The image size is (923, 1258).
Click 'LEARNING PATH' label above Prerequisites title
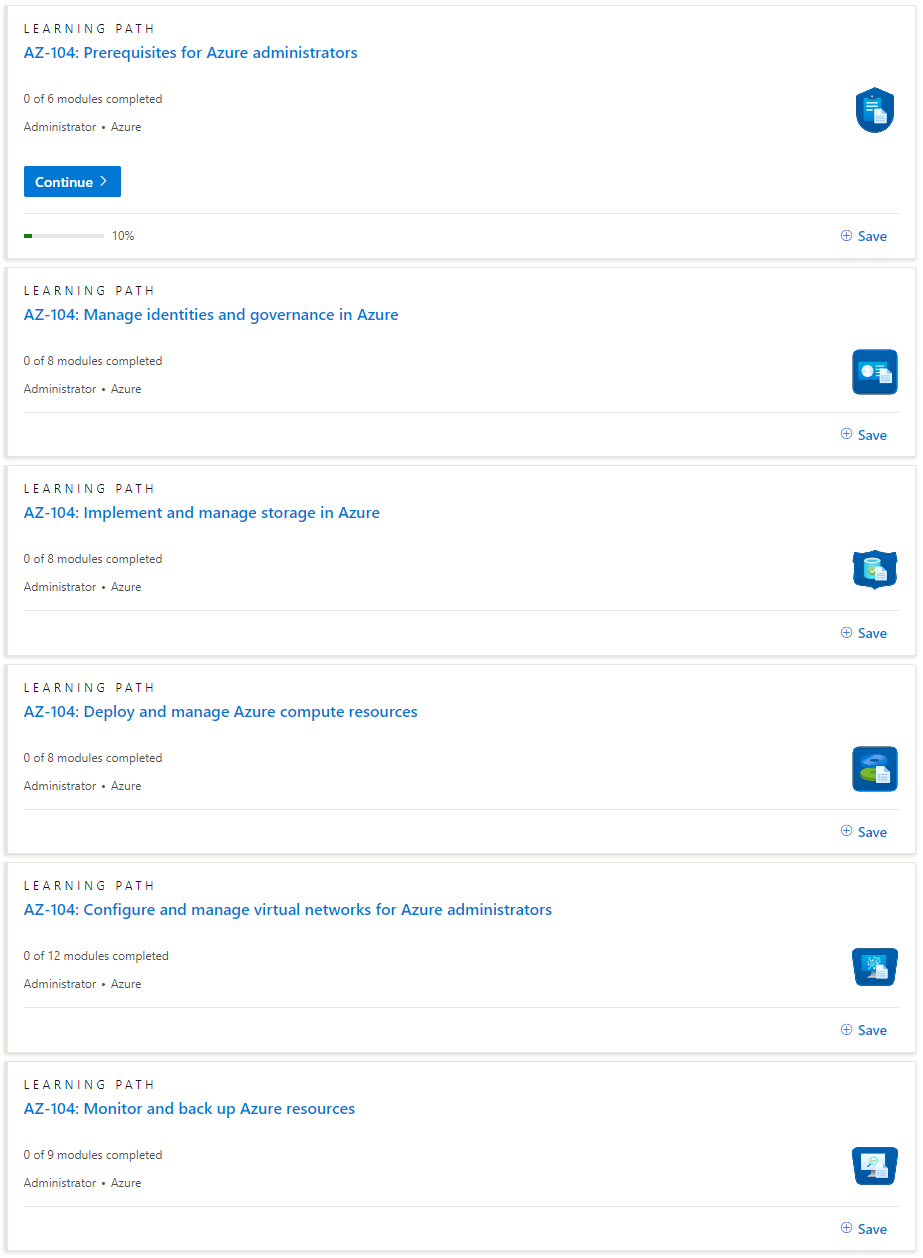pyautogui.click(x=90, y=29)
